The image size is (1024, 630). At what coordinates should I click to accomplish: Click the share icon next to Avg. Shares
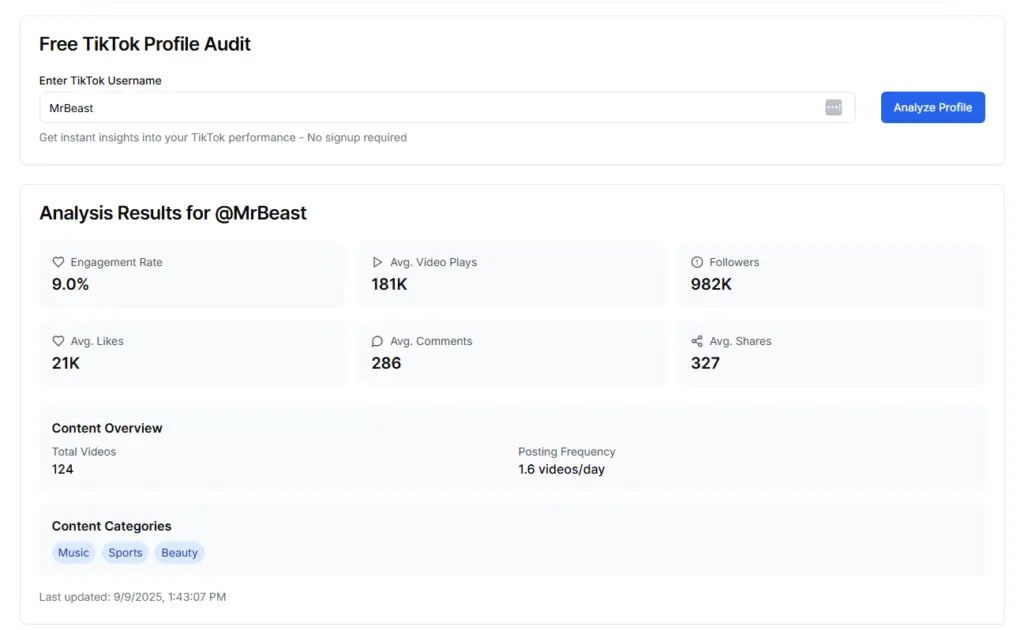(x=698, y=341)
